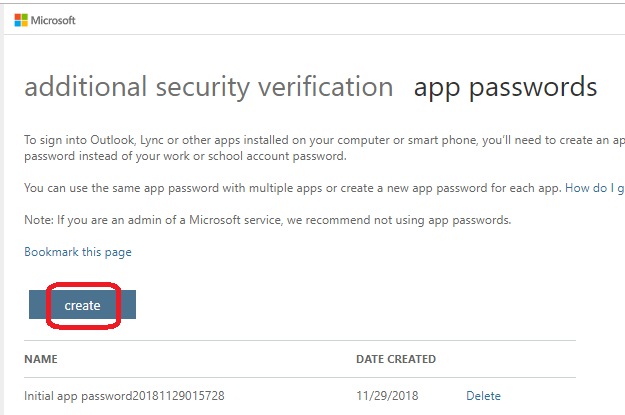Delete the initial app password entry

click(x=483, y=396)
